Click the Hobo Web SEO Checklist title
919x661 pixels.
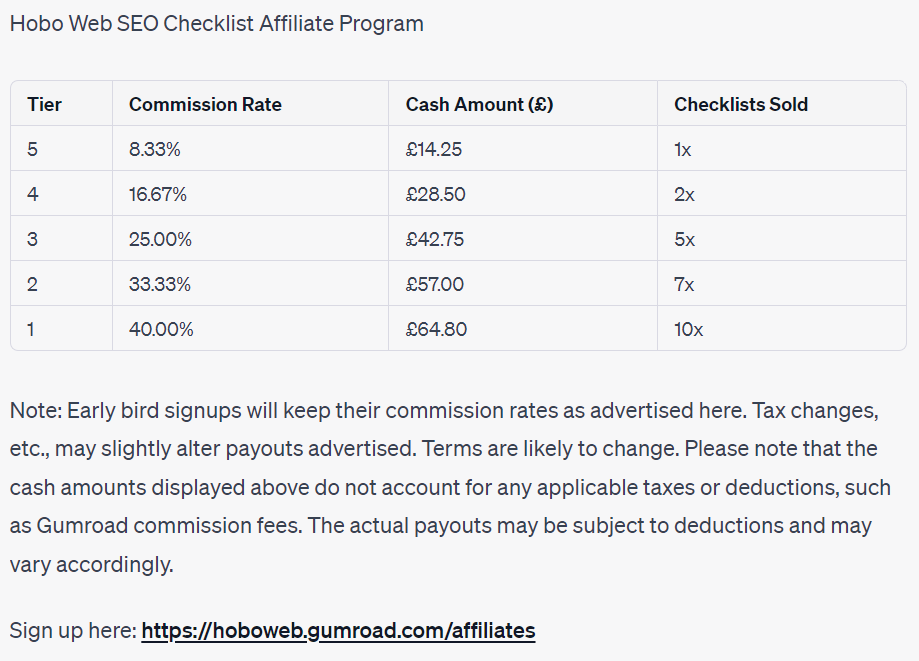click(217, 23)
